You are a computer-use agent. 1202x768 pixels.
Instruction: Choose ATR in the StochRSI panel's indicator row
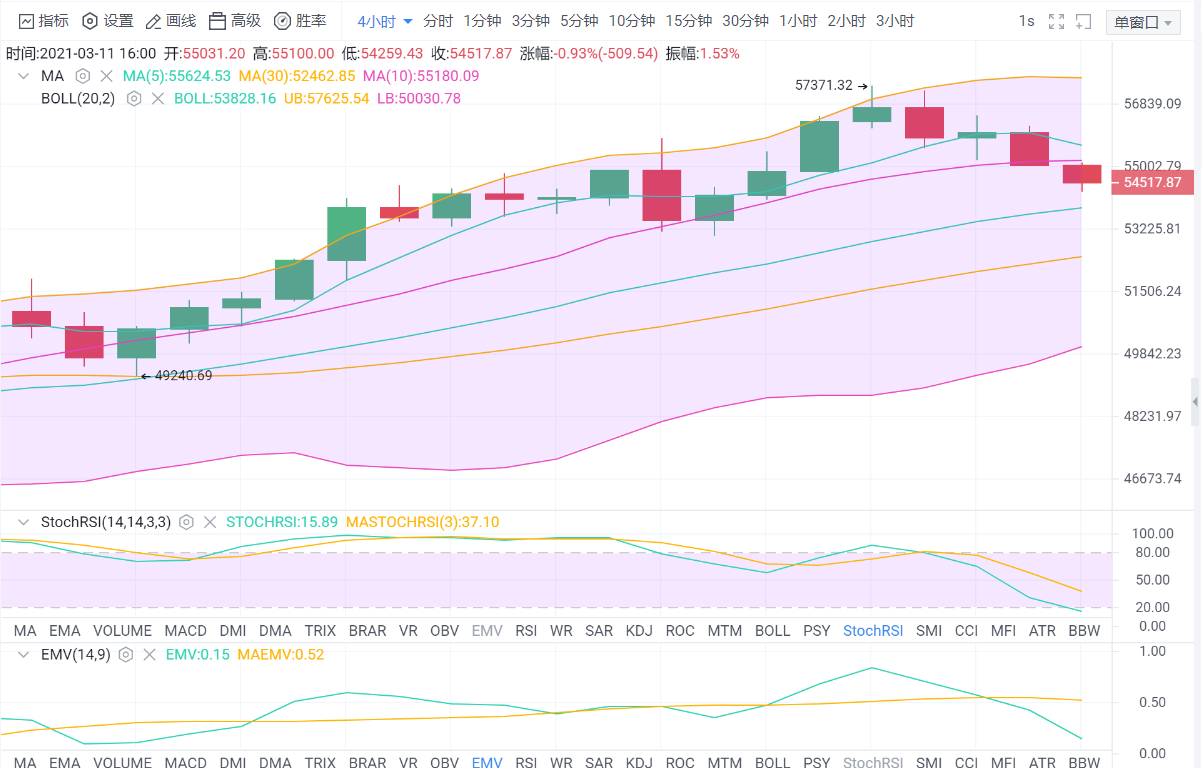click(x=1042, y=631)
